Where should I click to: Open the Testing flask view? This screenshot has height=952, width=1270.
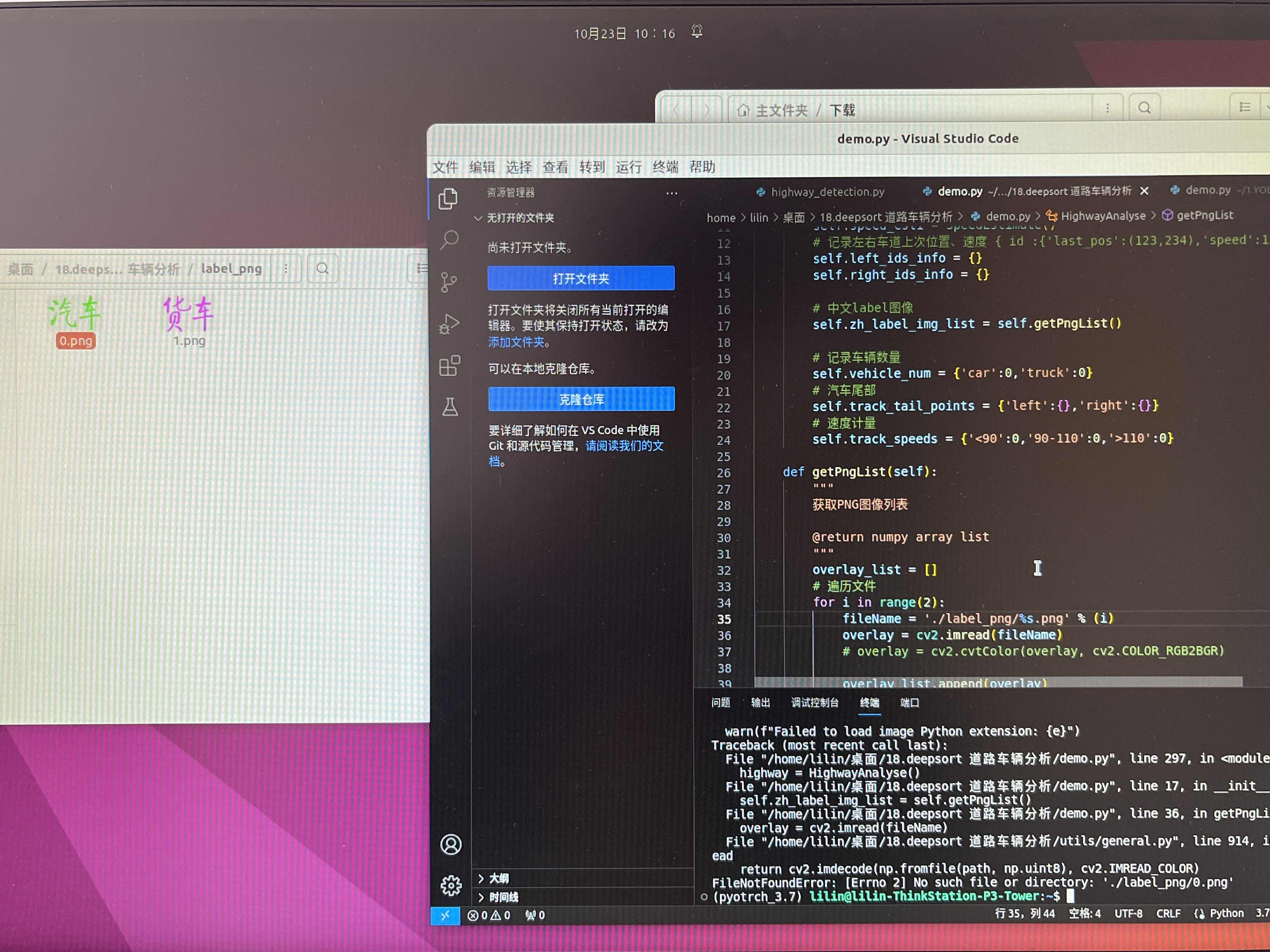[x=450, y=407]
